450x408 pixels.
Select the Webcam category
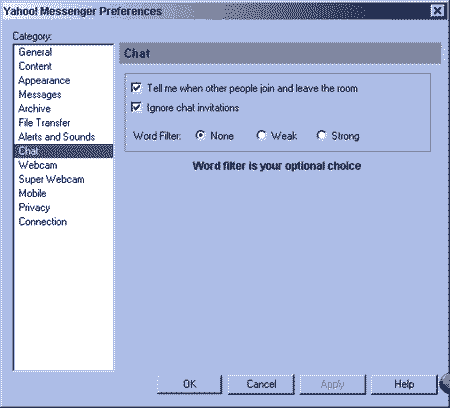pyautogui.click(x=38, y=165)
